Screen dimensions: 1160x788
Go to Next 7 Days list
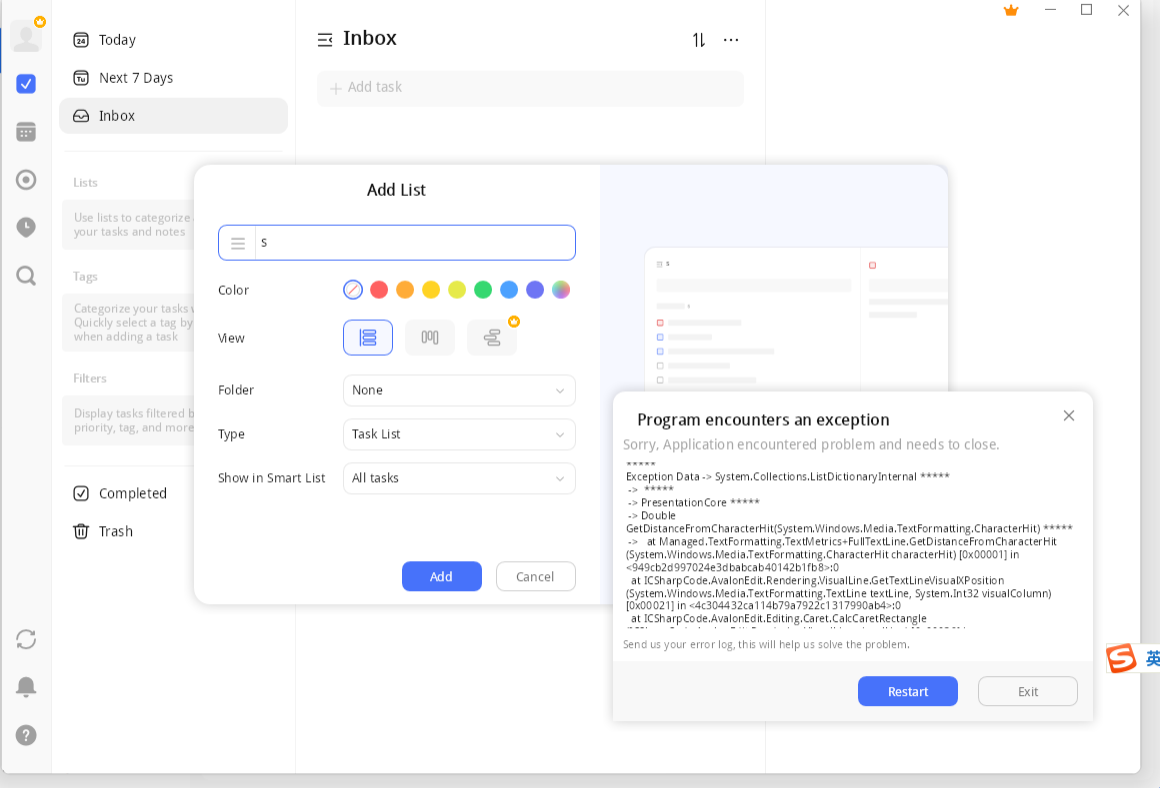pos(136,78)
